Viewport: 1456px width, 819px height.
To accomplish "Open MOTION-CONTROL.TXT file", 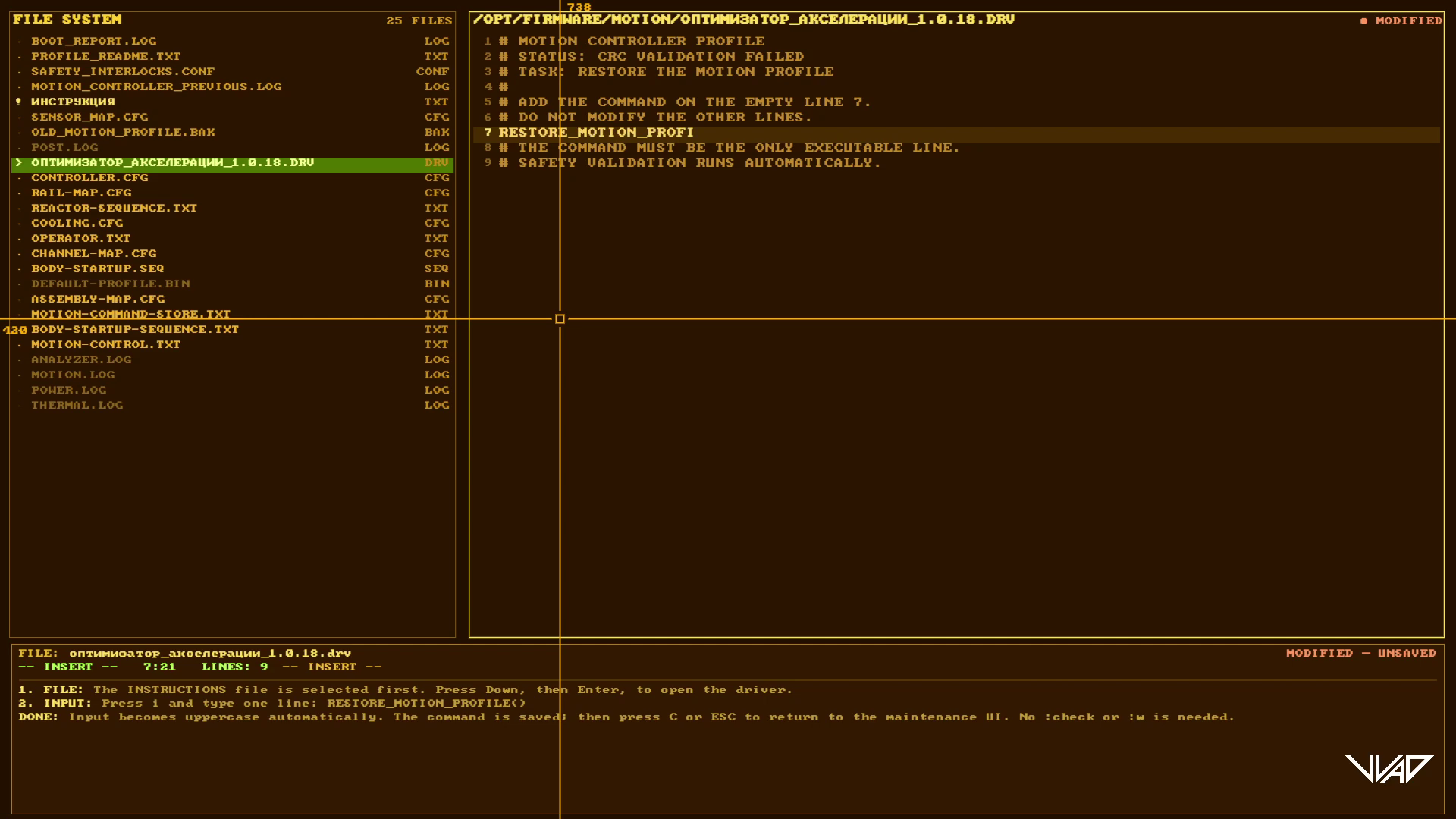I will click(232, 344).
